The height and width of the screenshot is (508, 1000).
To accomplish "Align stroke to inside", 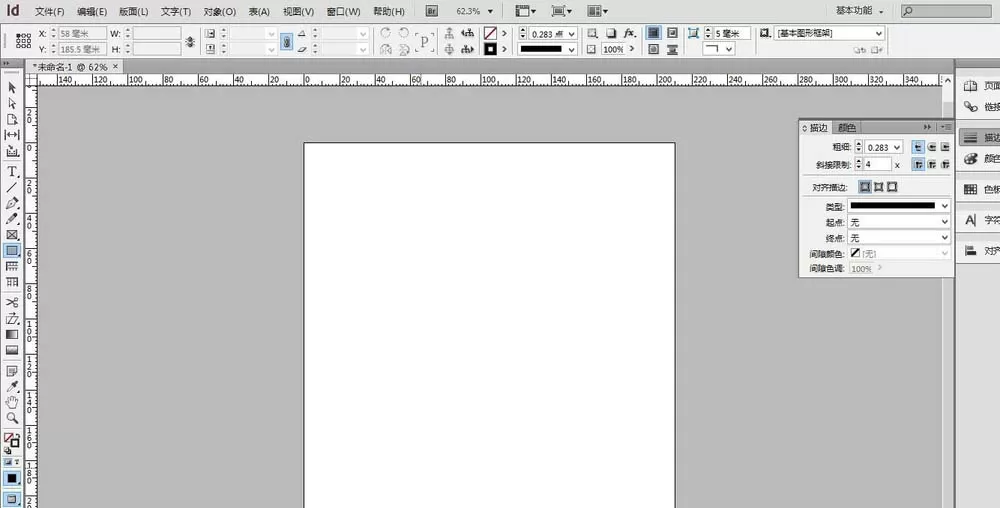I will pyautogui.click(x=879, y=187).
